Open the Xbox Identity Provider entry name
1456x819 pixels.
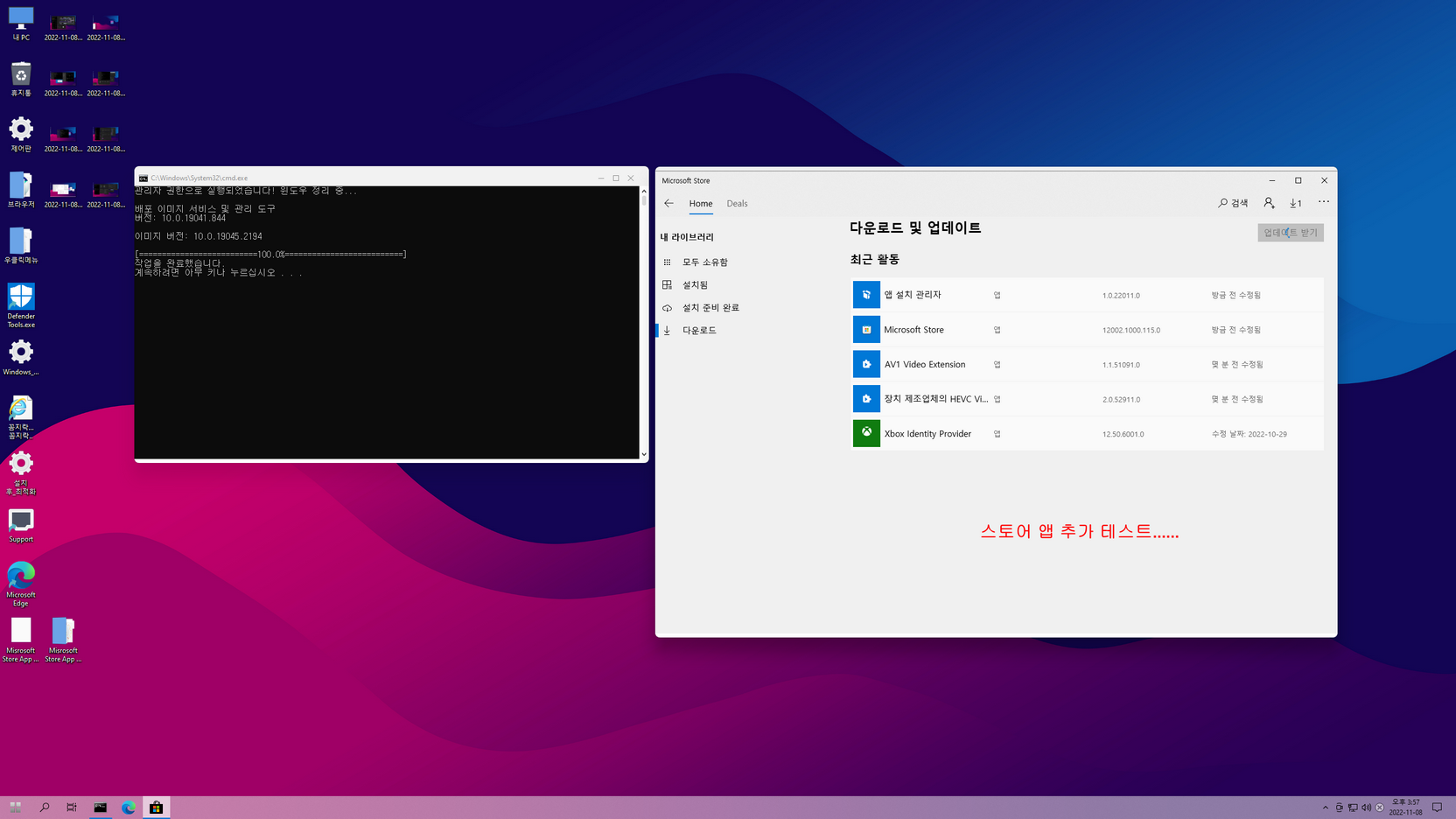click(x=927, y=433)
